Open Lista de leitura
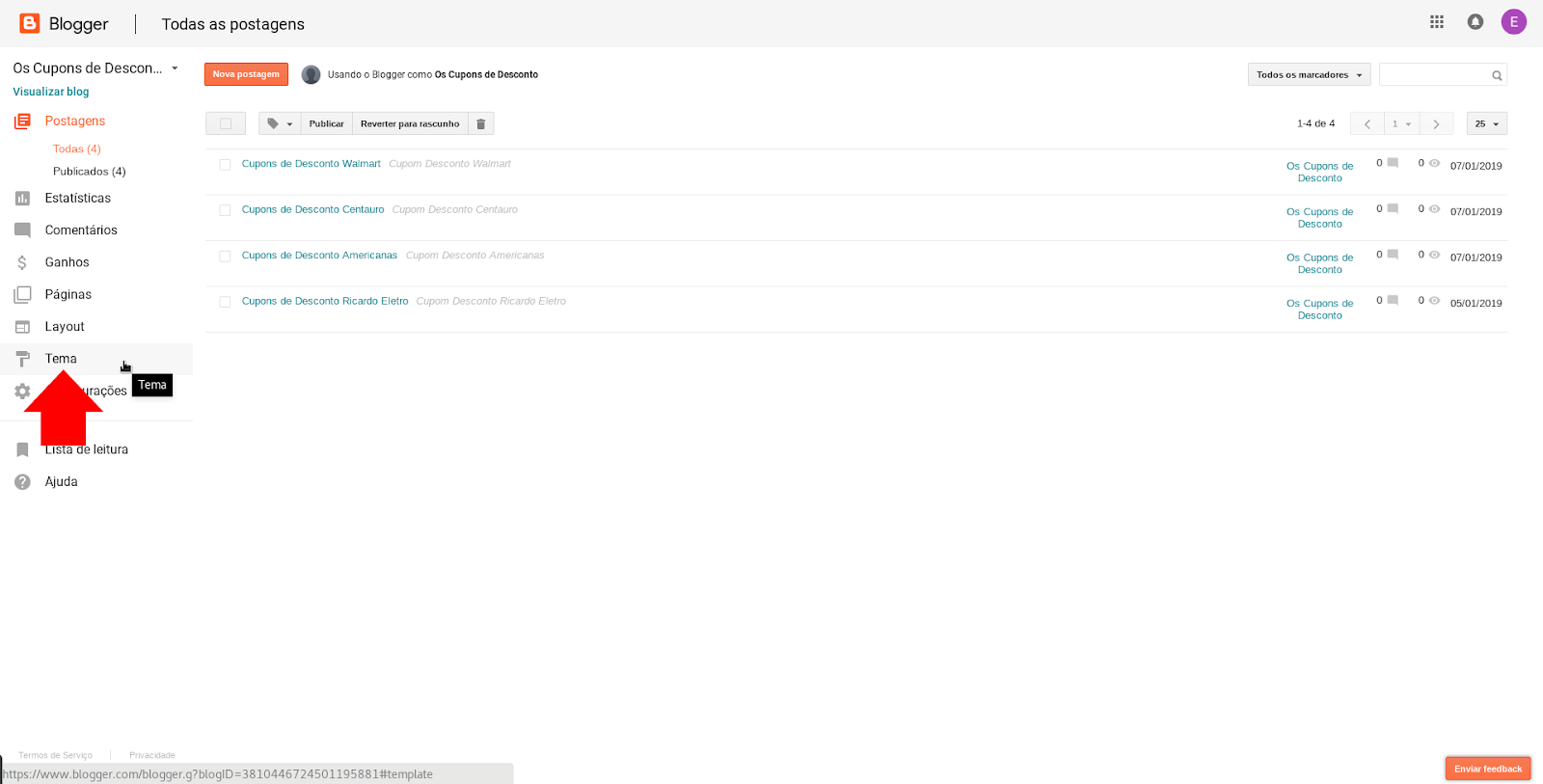 87,449
